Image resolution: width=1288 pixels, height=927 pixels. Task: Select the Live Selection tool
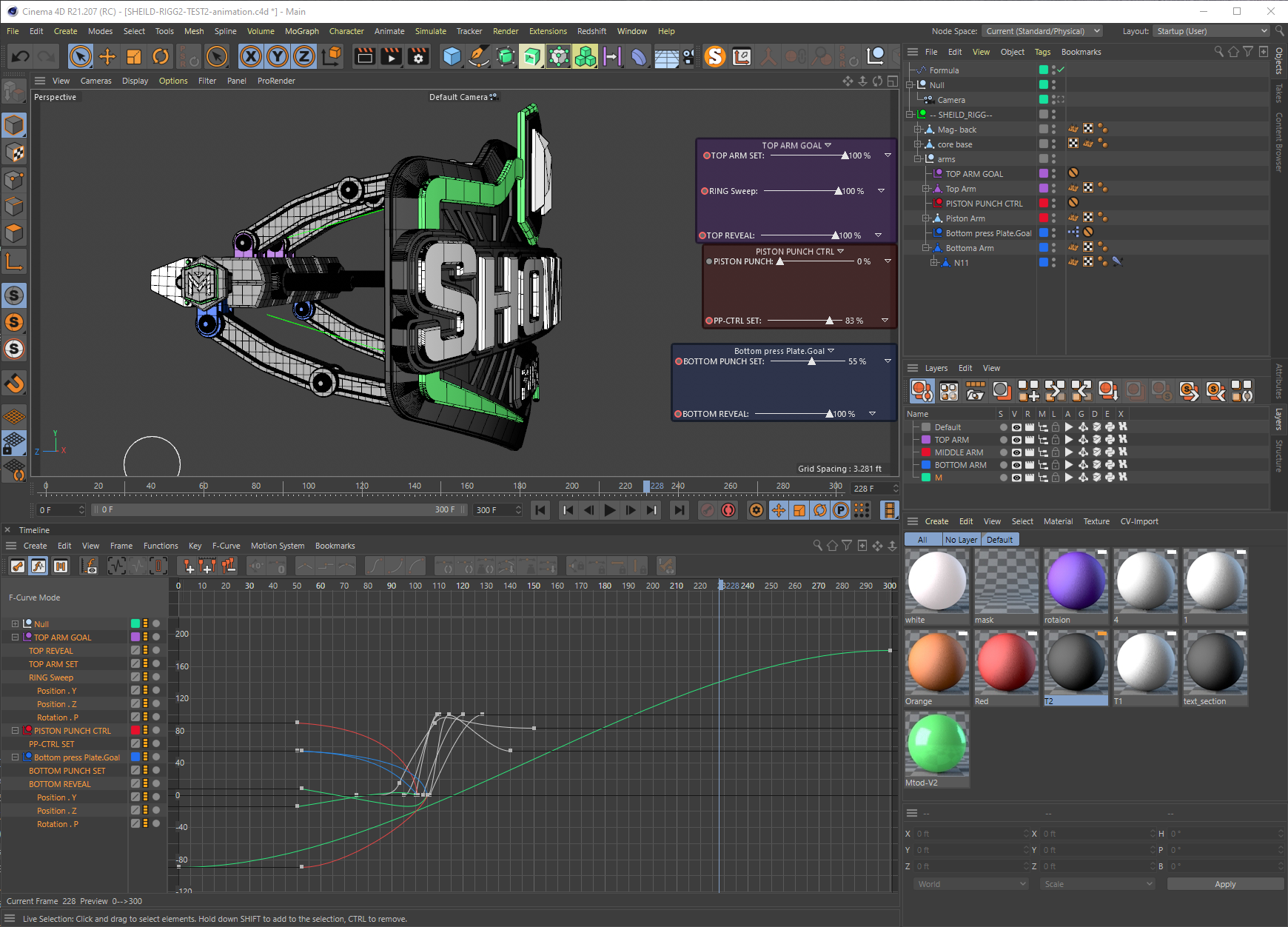(81, 56)
